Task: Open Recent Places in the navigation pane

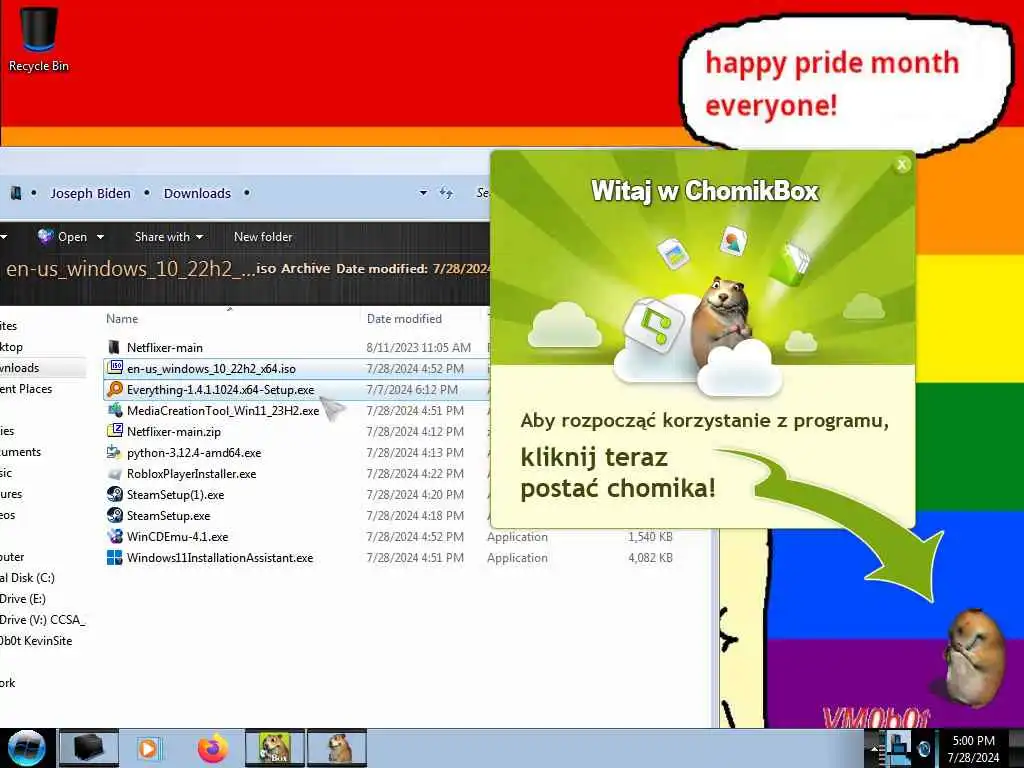Action: coord(26,389)
